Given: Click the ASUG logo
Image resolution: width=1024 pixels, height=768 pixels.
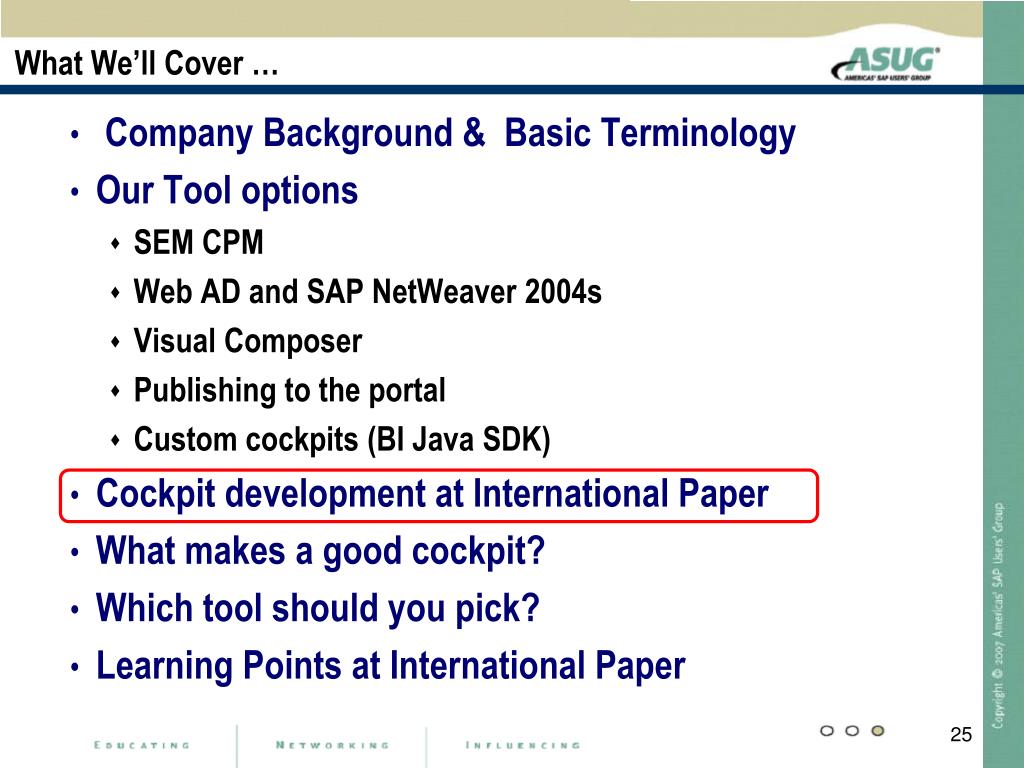Looking at the screenshot, I should [886, 63].
